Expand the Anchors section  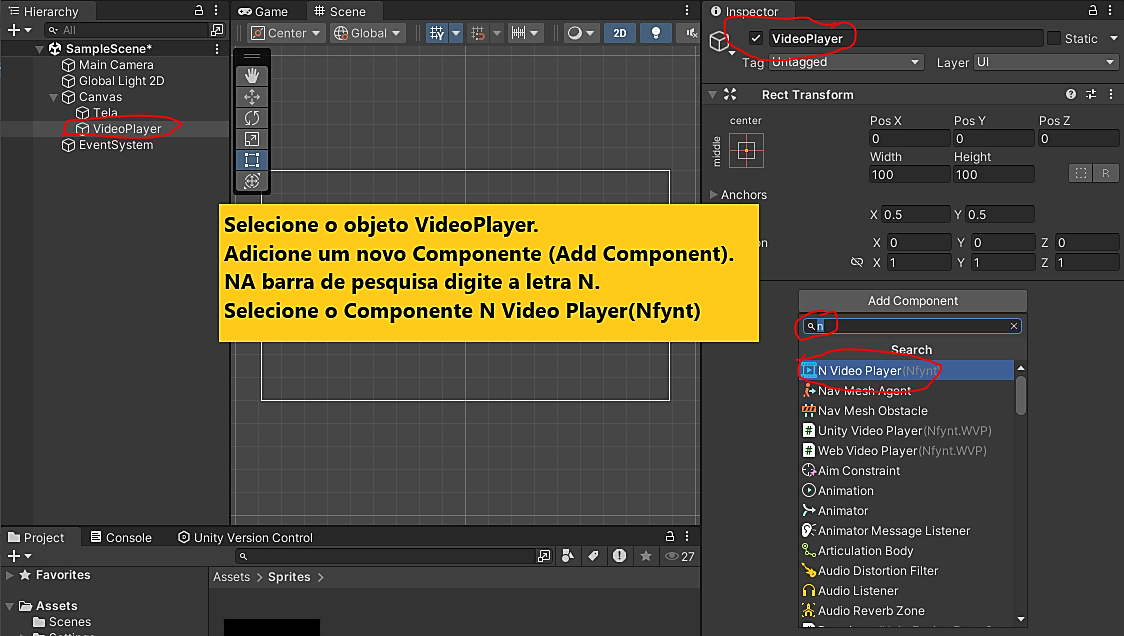coord(713,194)
